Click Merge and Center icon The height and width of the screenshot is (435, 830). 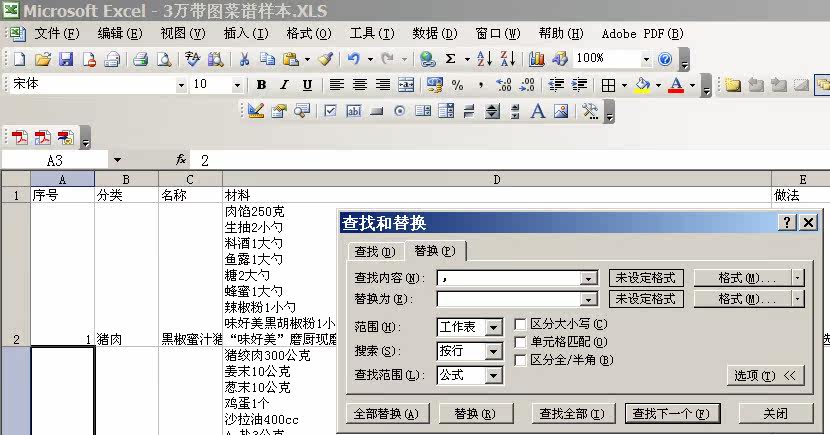pyautogui.click(x=406, y=85)
